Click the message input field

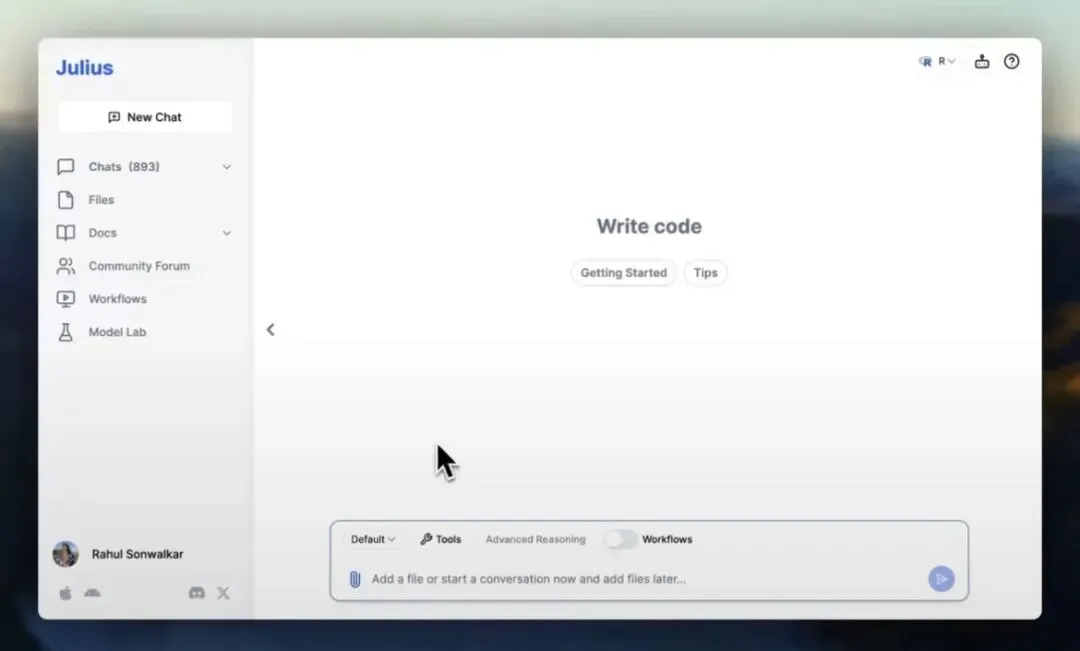647,579
